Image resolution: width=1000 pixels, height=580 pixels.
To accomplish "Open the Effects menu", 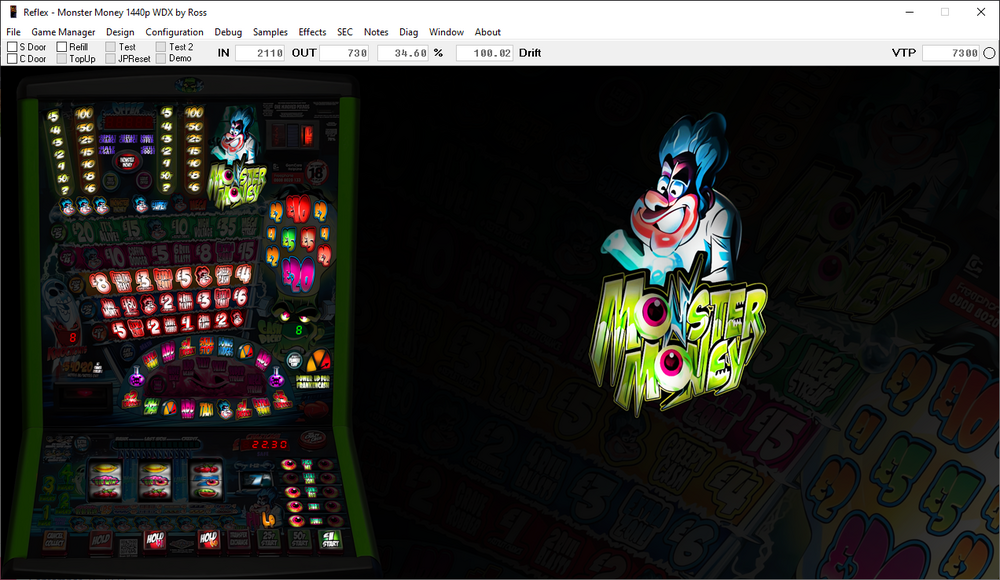I will [312, 32].
